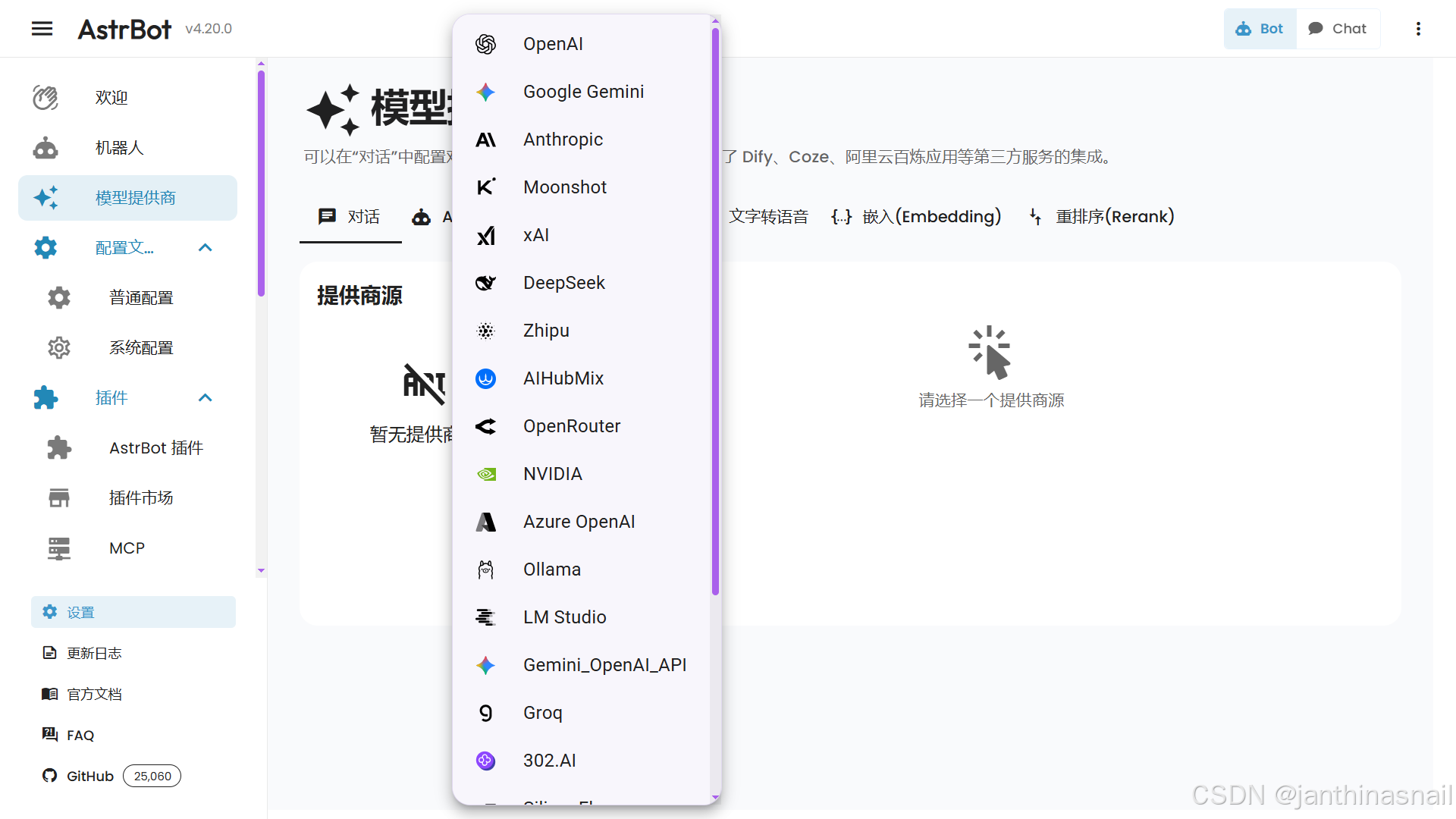Click the Moonshot logo icon
1456x819 pixels.
[486, 187]
